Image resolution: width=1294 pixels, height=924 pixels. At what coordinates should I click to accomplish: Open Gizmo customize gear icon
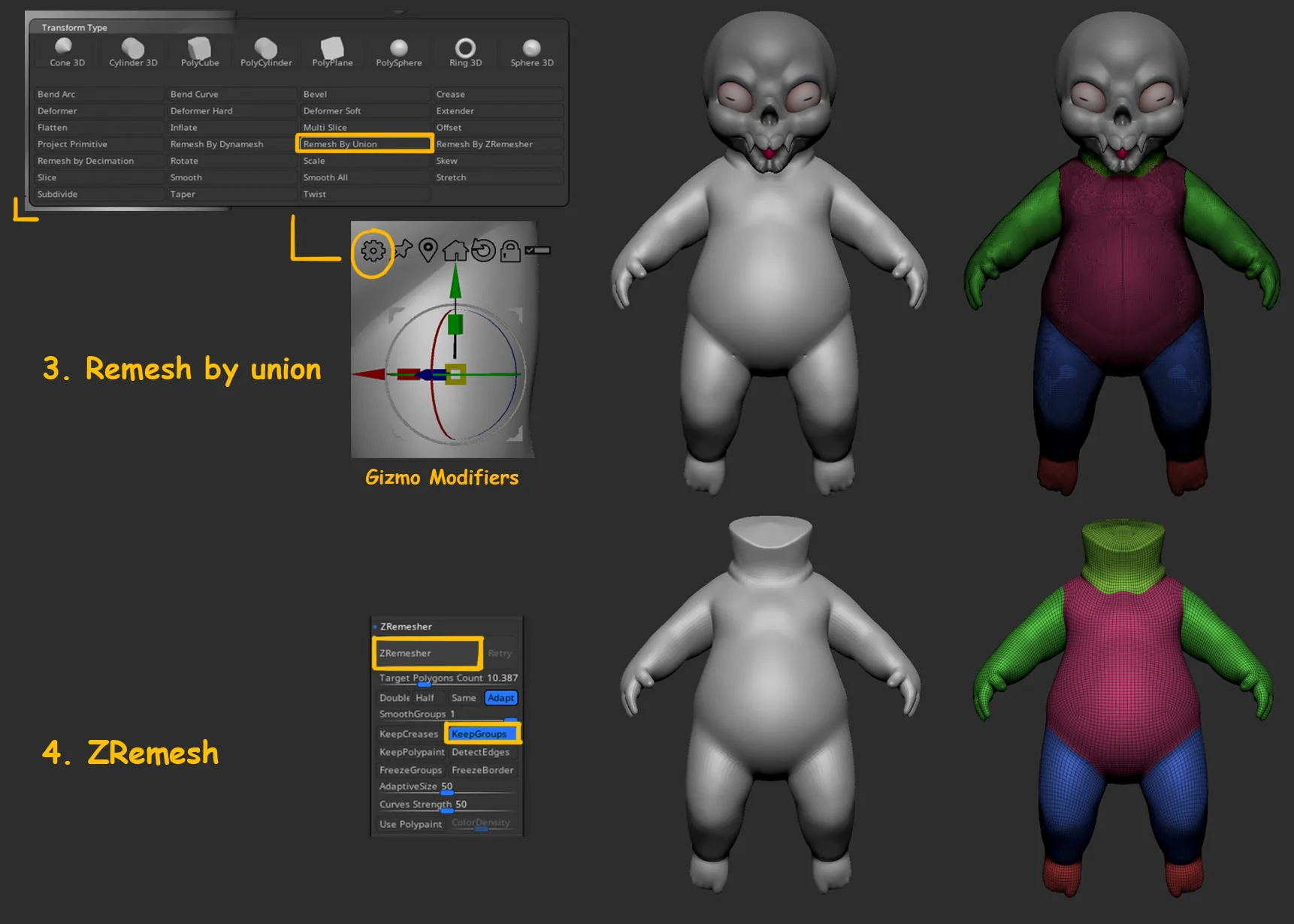373,250
